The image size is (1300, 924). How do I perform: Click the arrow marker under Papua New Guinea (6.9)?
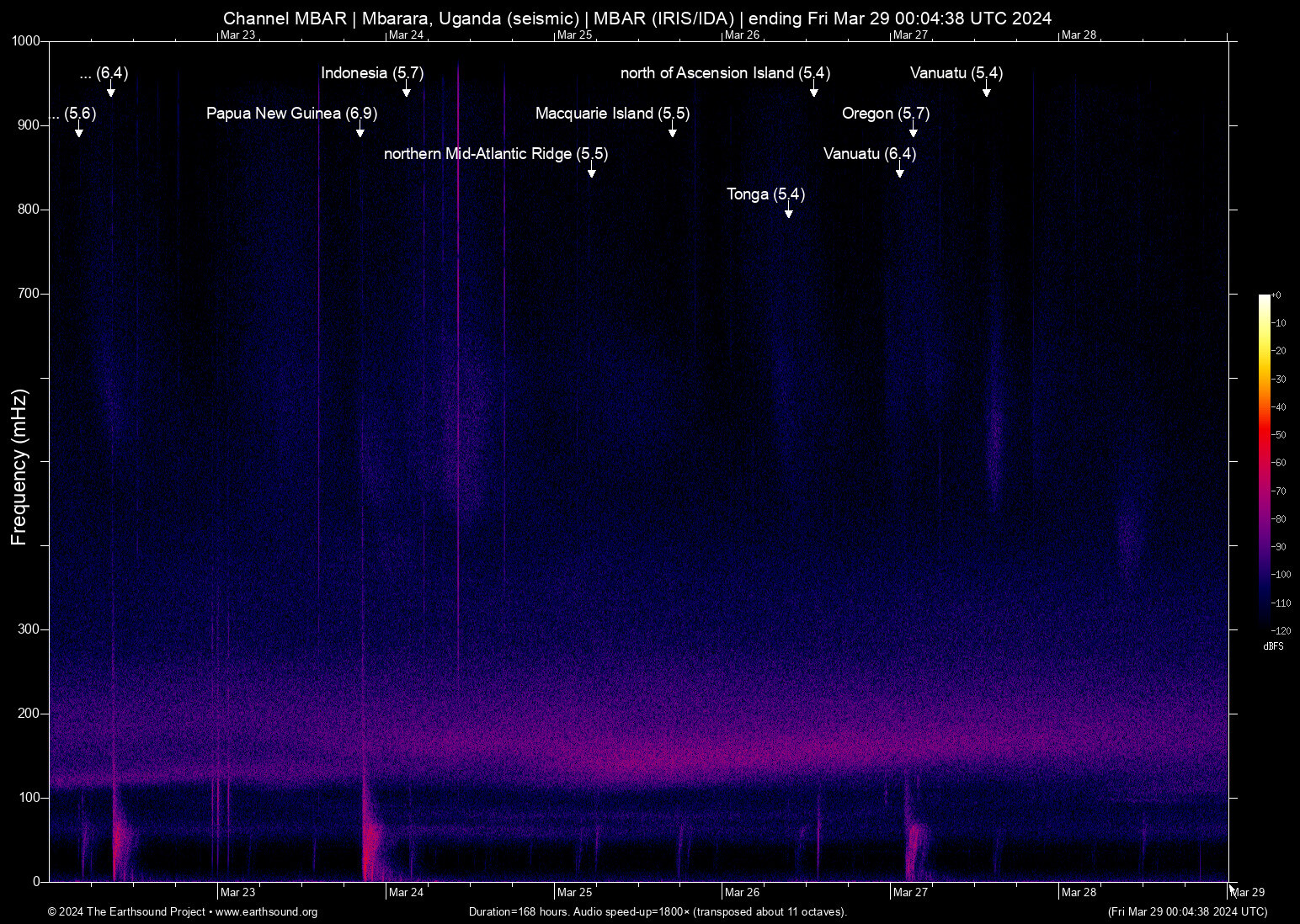click(x=360, y=130)
